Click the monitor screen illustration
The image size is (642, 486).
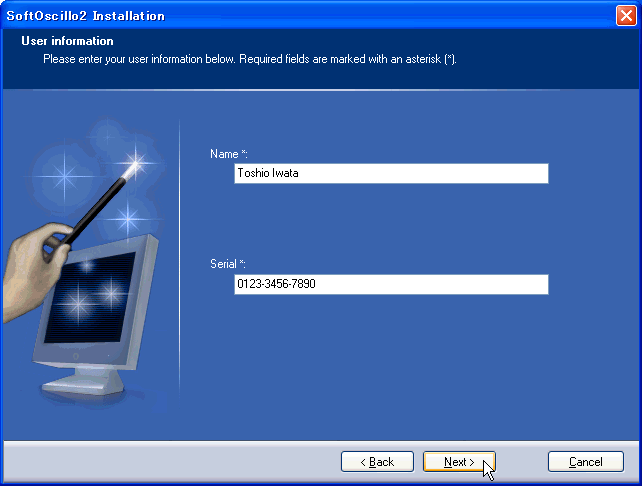pyautogui.click(x=90, y=295)
